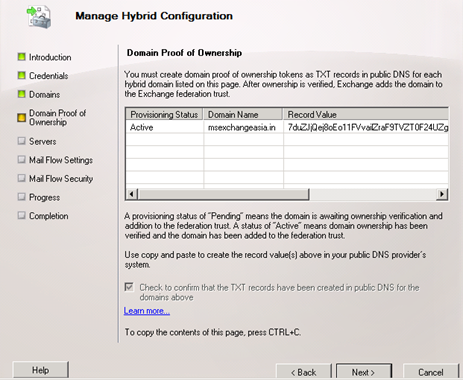Click the gray Servers step indicator
463x380 pixels.
click(22, 141)
